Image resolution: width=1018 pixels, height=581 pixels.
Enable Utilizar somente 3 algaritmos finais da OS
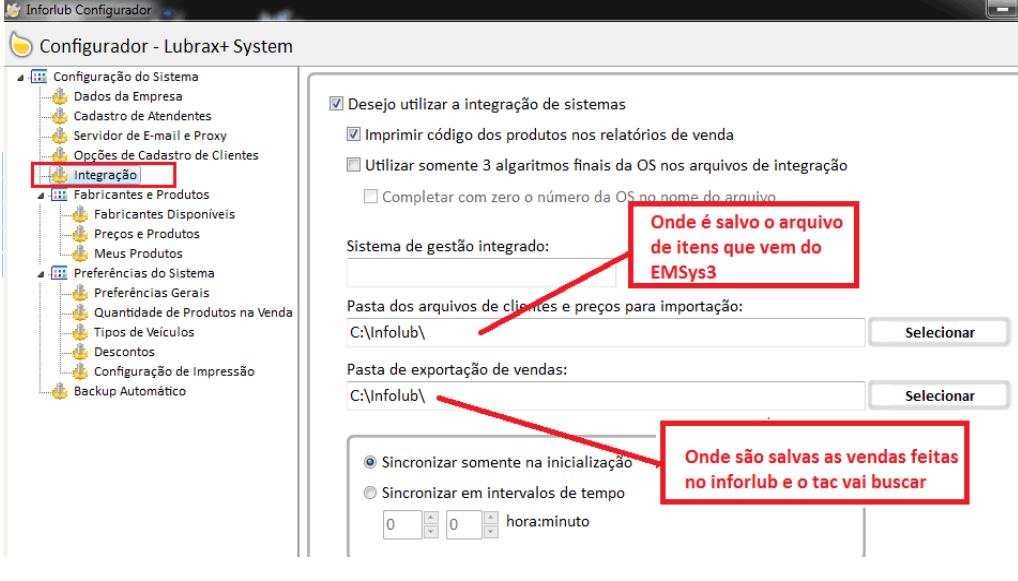pyautogui.click(x=353, y=165)
